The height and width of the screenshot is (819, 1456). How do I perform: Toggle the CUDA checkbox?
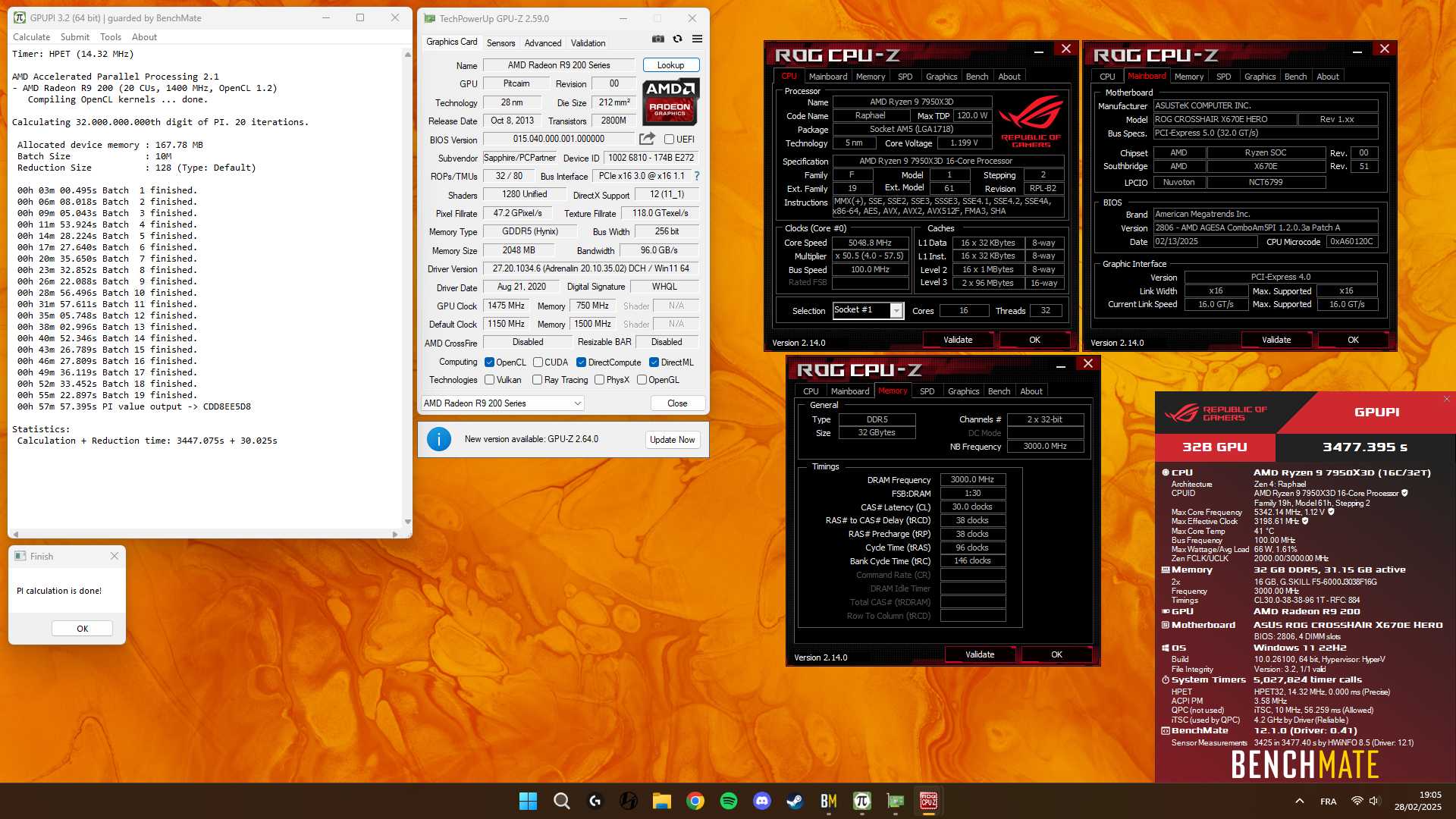click(538, 362)
